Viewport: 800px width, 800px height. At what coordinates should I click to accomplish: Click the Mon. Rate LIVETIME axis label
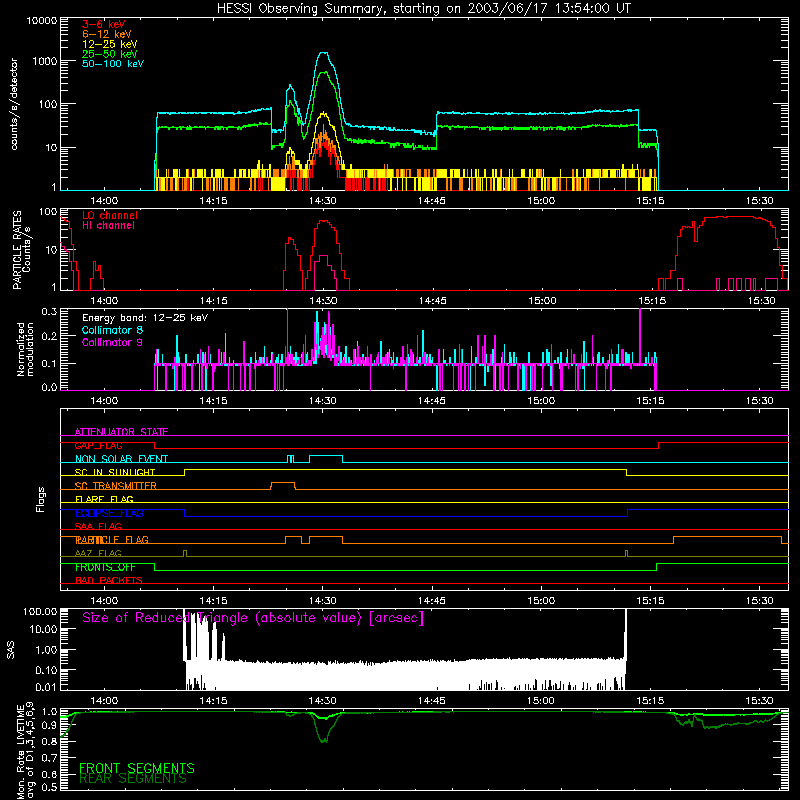pos(25,751)
